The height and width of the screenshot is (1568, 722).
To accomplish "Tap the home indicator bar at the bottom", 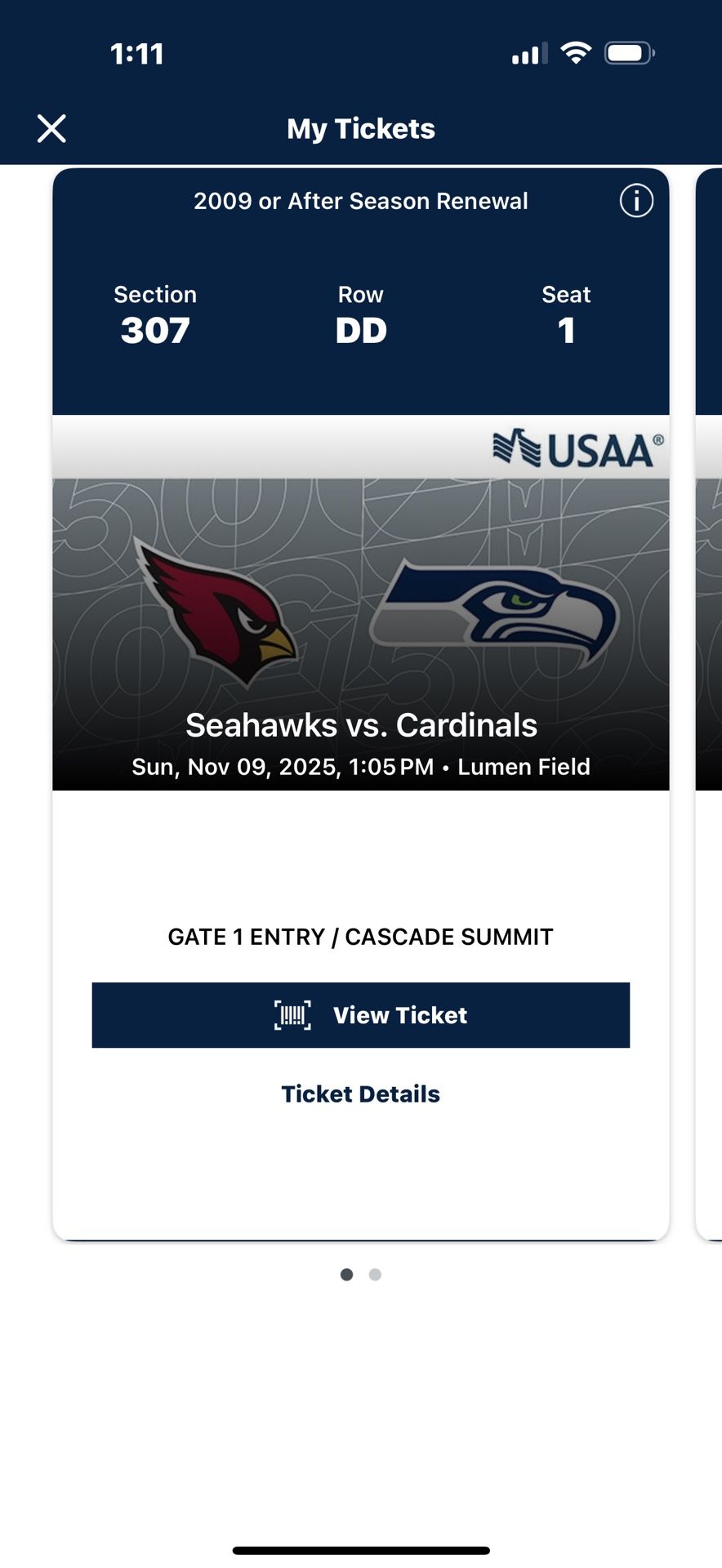I will 360,1543.
